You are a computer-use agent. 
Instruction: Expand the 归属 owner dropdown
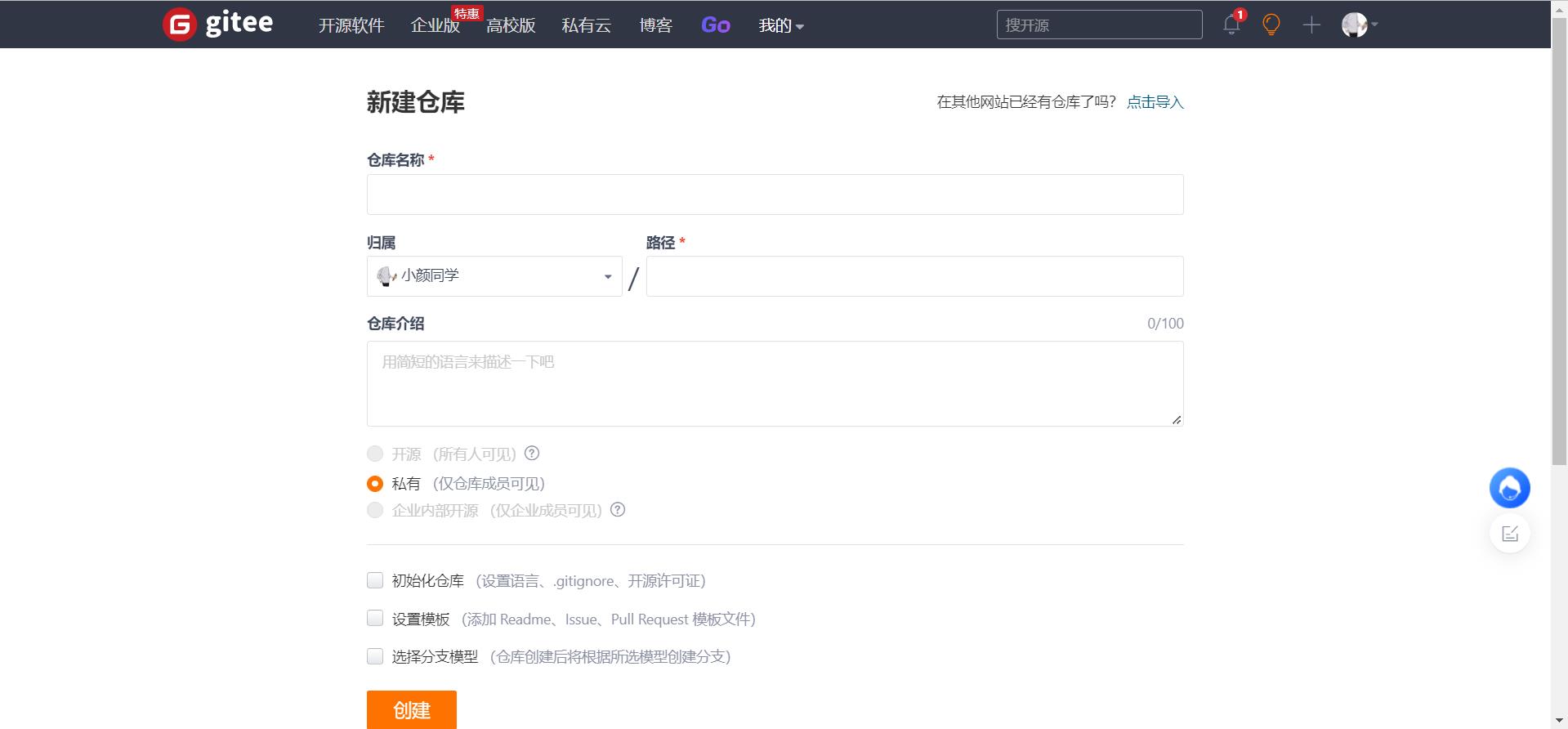point(494,276)
